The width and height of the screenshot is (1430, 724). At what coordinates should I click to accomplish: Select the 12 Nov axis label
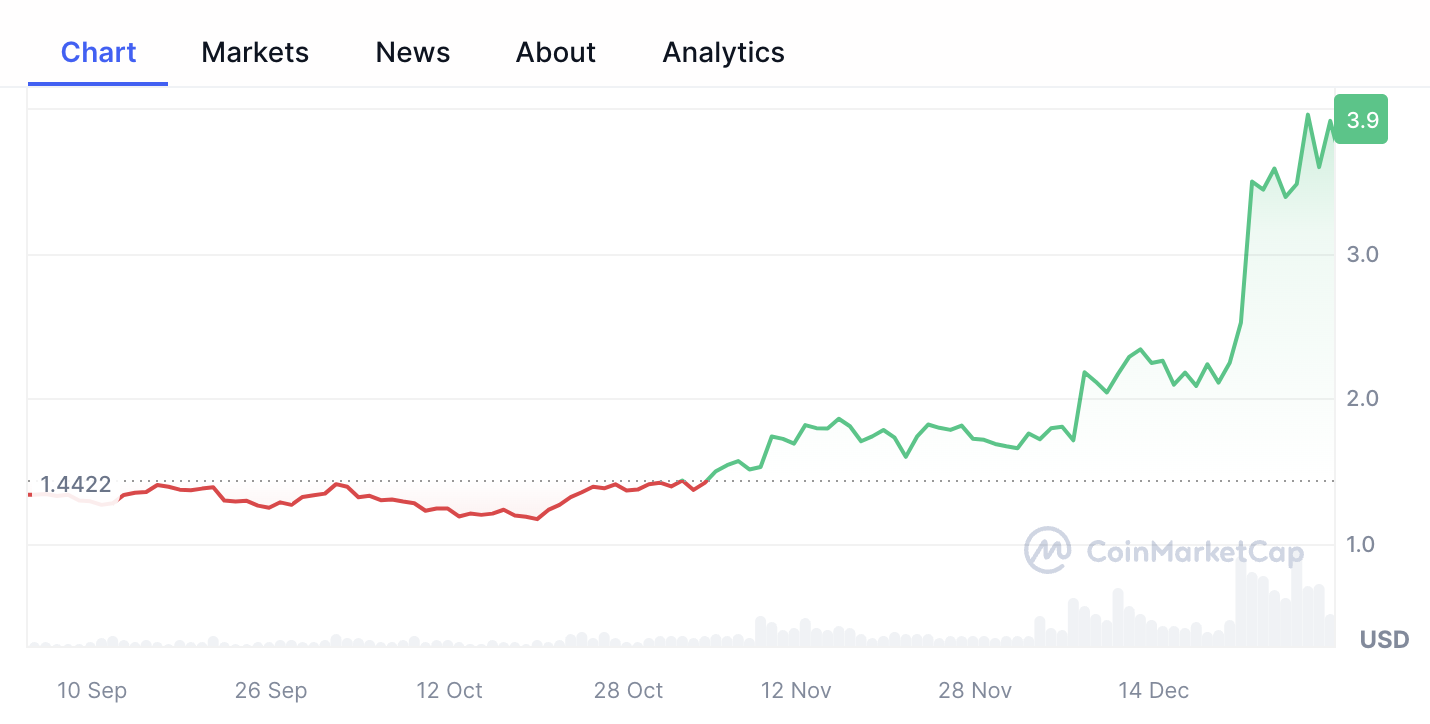[x=796, y=690]
